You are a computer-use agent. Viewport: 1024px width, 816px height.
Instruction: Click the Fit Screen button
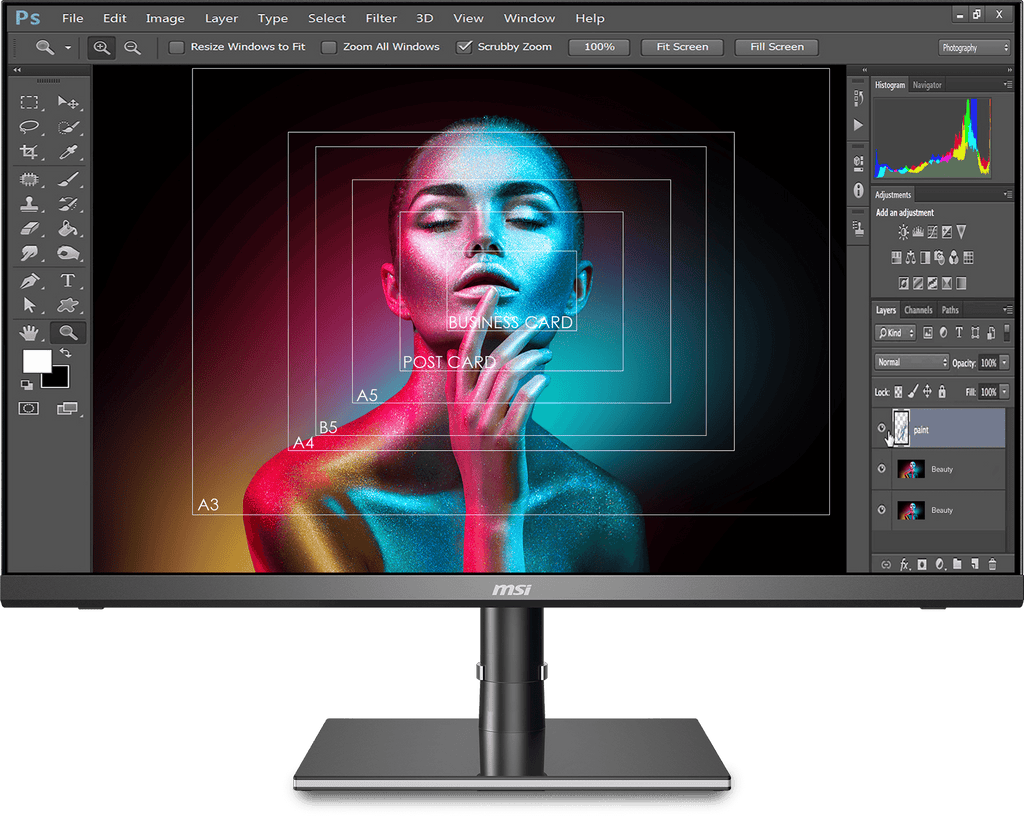tap(682, 47)
